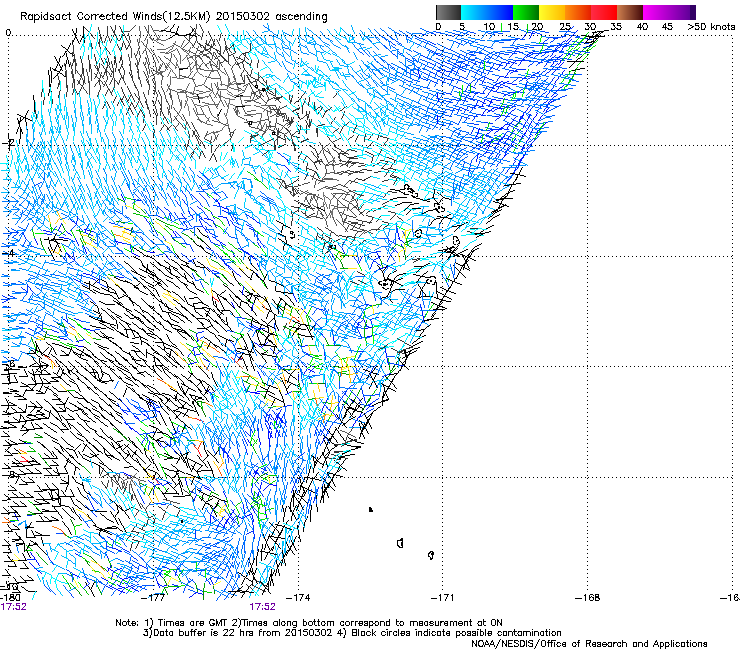
Task: Click the "-171" longitude axis label
Action: (443, 598)
